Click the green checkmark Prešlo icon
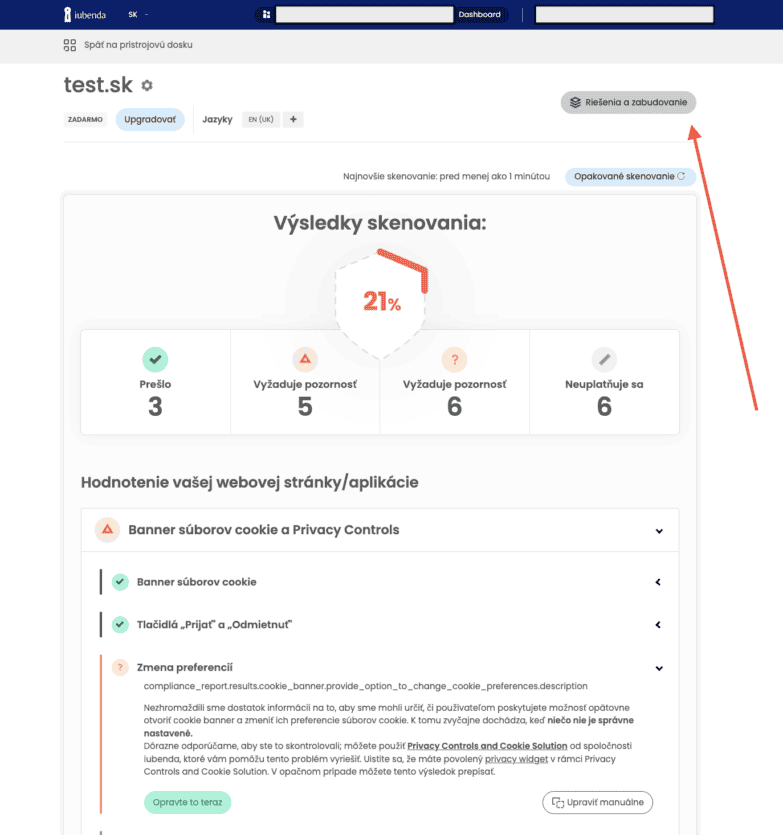Image resolution: width=783 pixels, height=835 pixels. click(155, 360)
